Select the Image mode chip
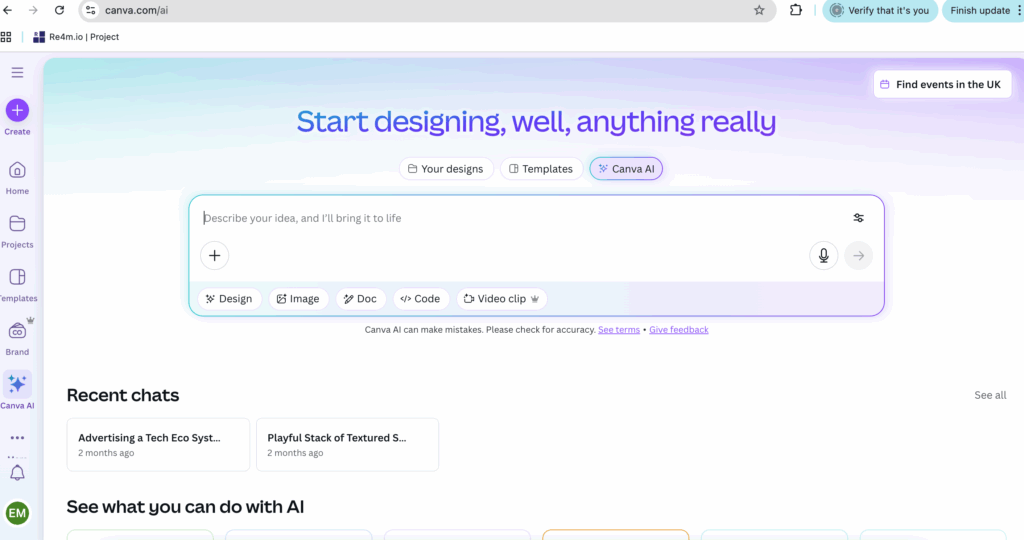Screen dimensions: 1024x540 click(298, 299)
